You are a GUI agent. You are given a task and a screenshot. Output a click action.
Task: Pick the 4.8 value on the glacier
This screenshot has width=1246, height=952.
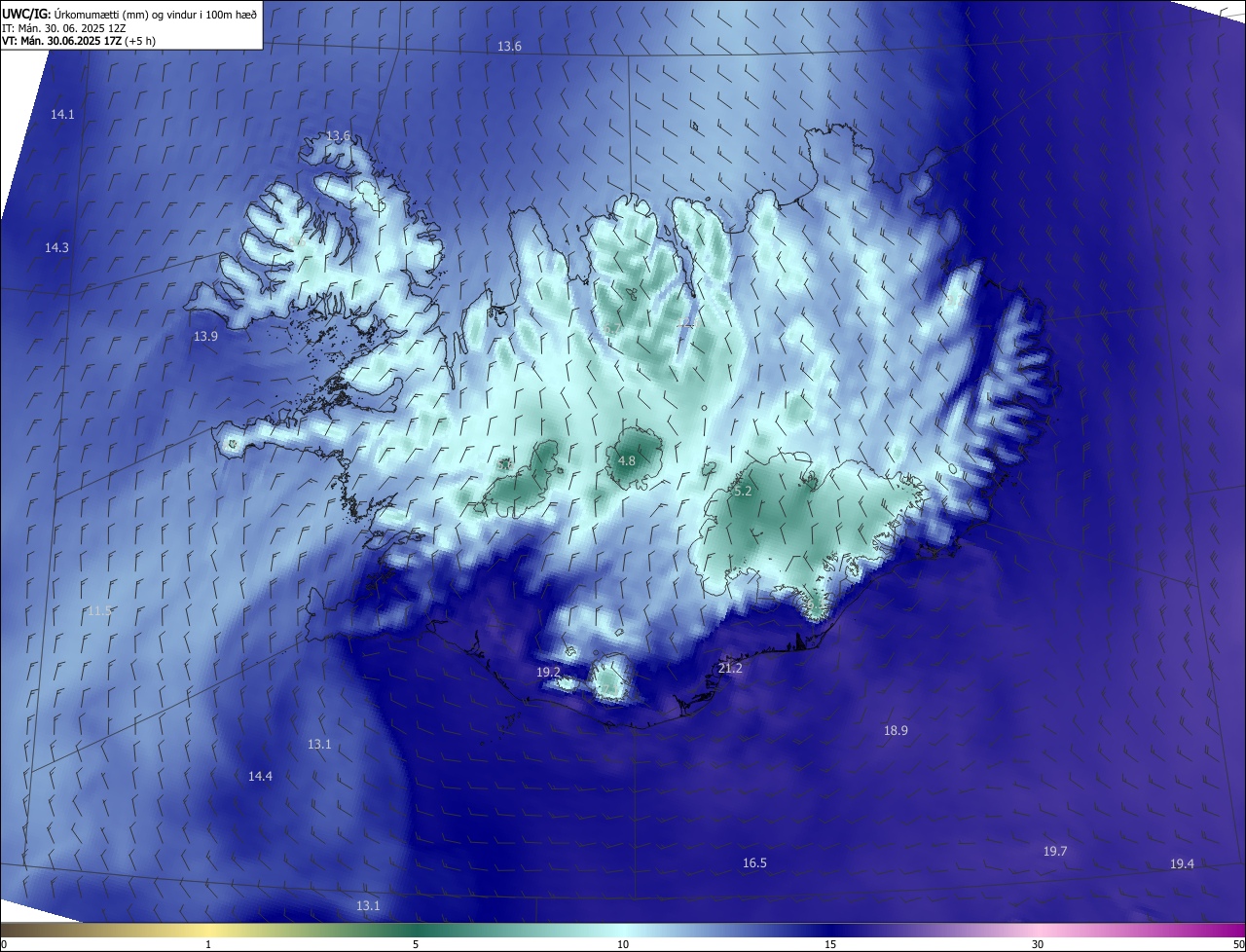coord(627,460)
